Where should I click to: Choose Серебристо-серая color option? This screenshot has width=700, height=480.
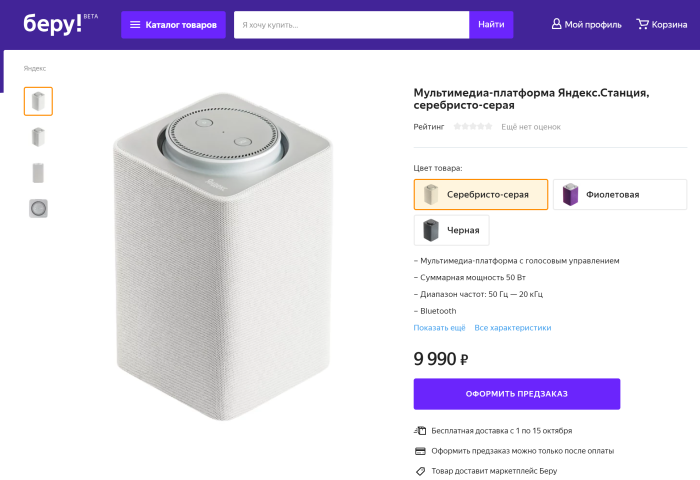[481, 194]
